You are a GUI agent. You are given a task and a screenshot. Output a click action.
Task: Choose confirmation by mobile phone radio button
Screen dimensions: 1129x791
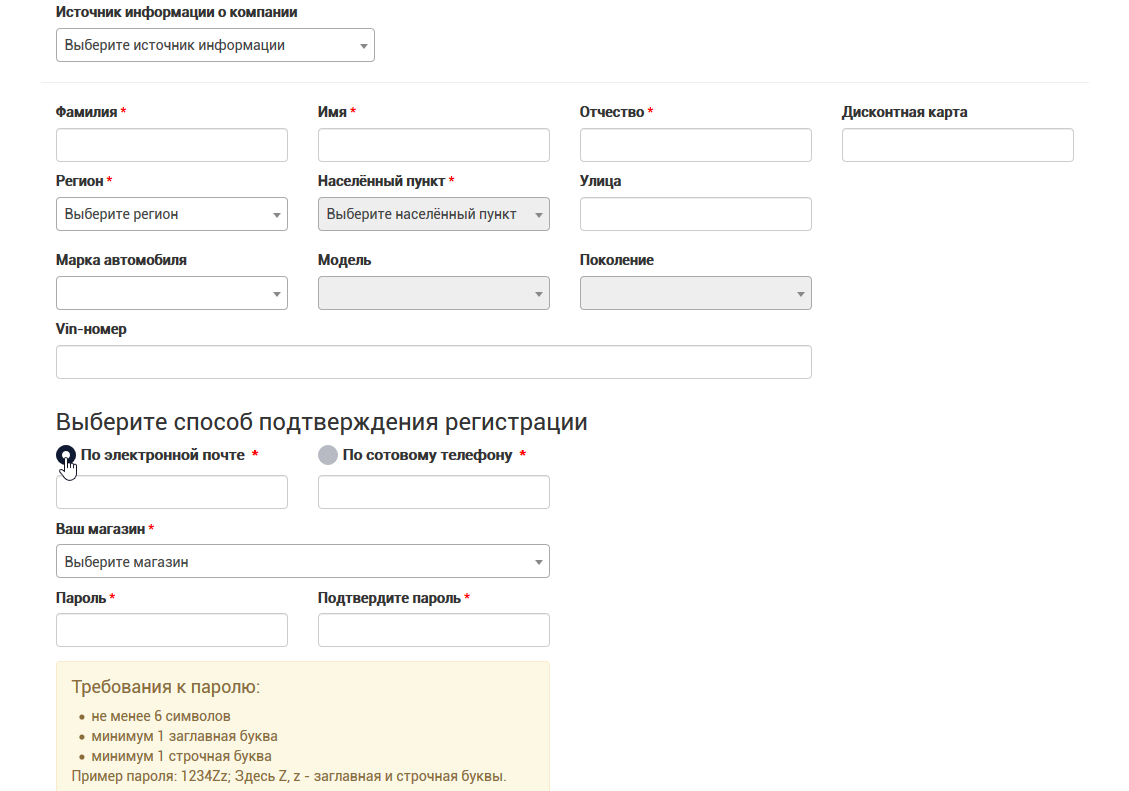coord(328,455)
